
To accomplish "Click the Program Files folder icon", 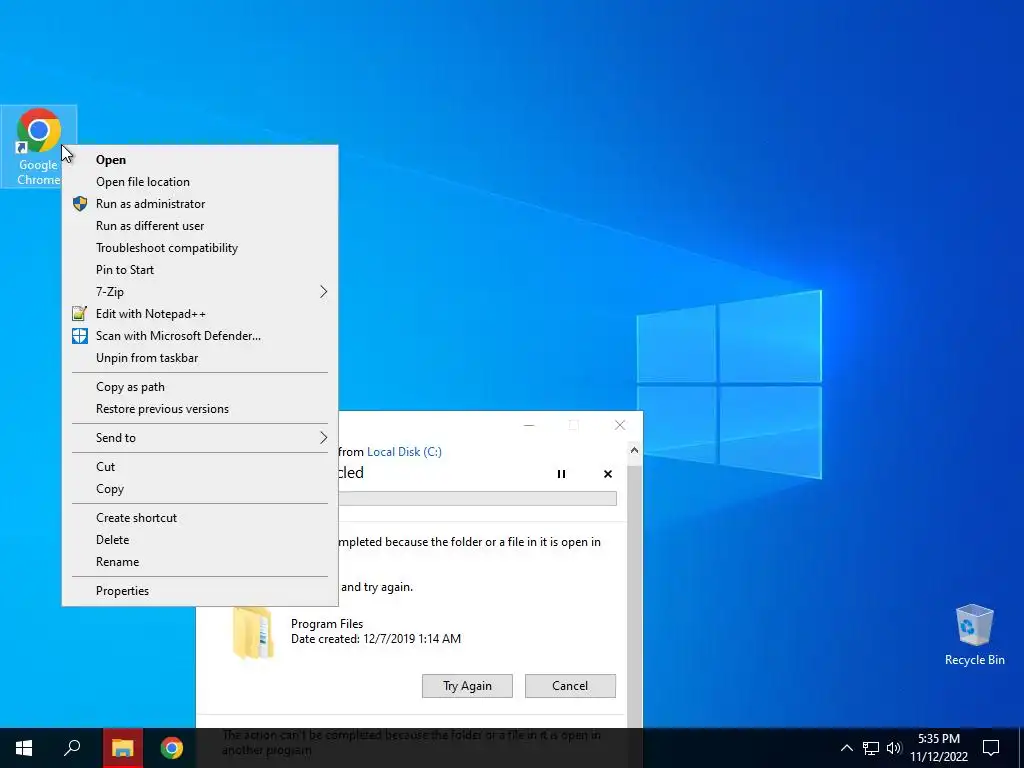I will click(253, 632).
